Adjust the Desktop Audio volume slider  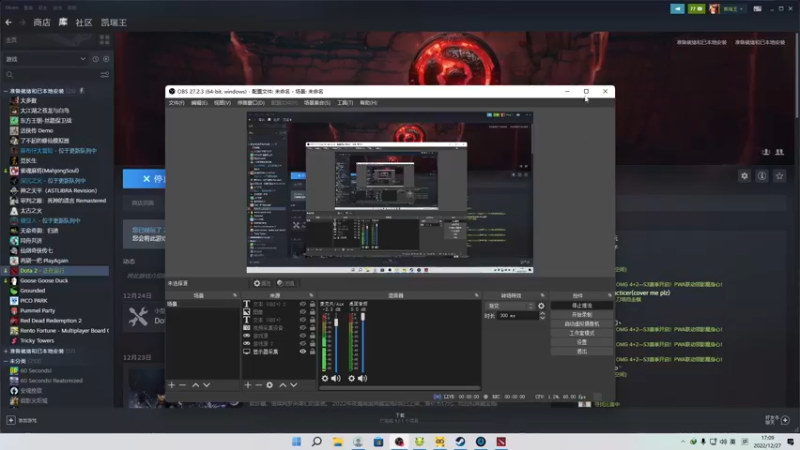point(363,317)
